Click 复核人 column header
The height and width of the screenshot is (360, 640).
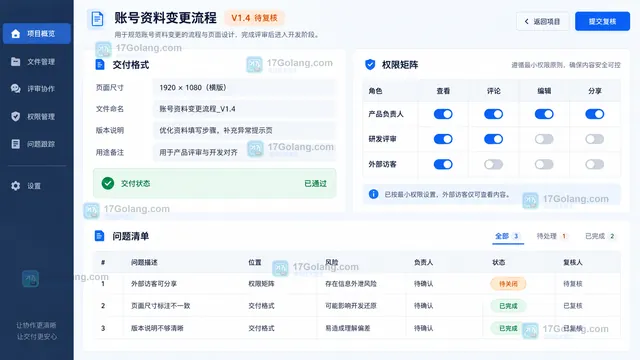pyautogui.click(x=573, y=262)
